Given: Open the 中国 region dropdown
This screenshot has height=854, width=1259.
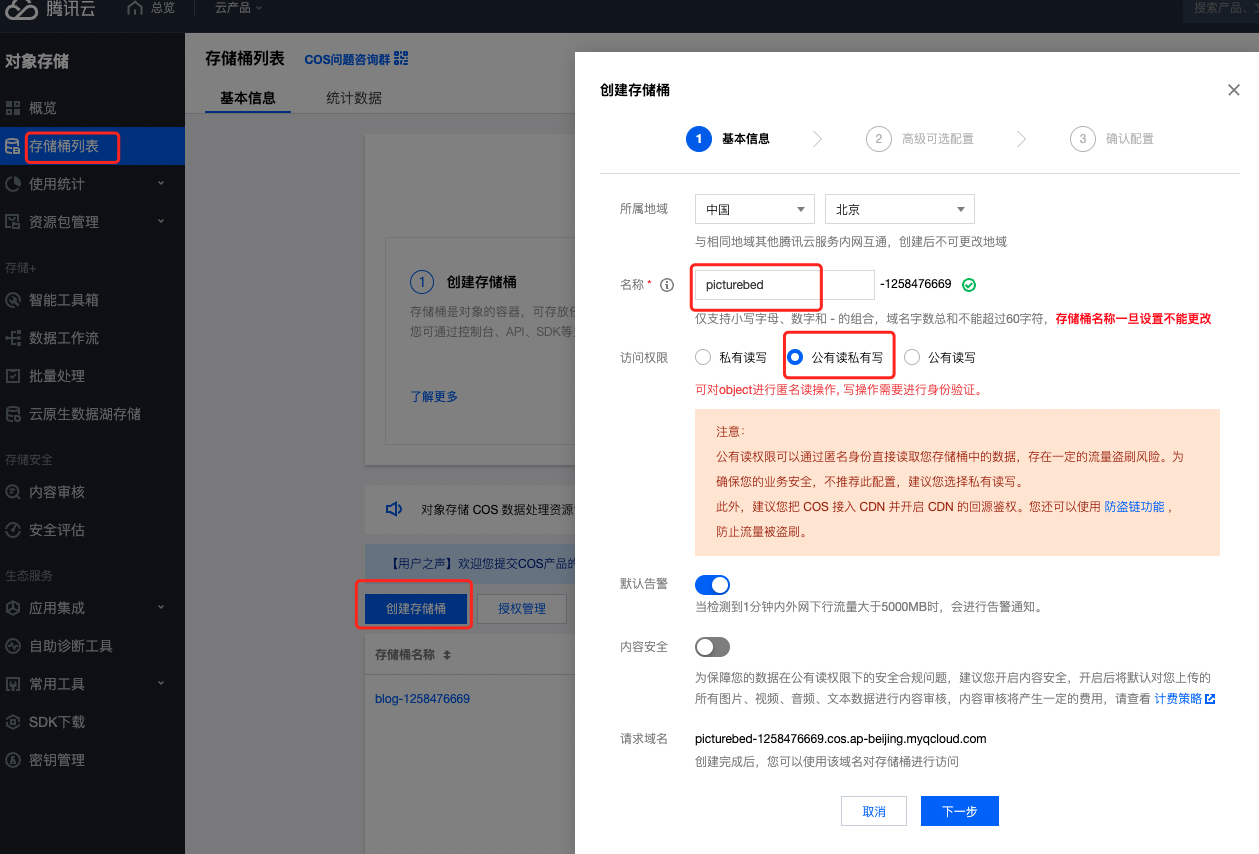Looking at the screenshot, I should [755, 209].
